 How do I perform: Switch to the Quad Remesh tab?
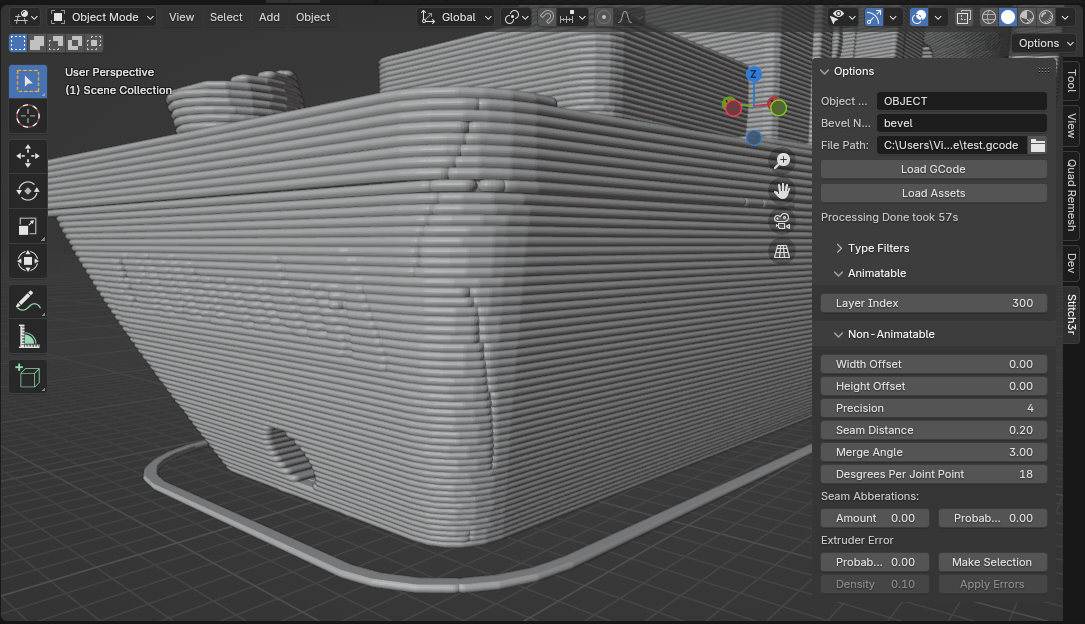1071,194
